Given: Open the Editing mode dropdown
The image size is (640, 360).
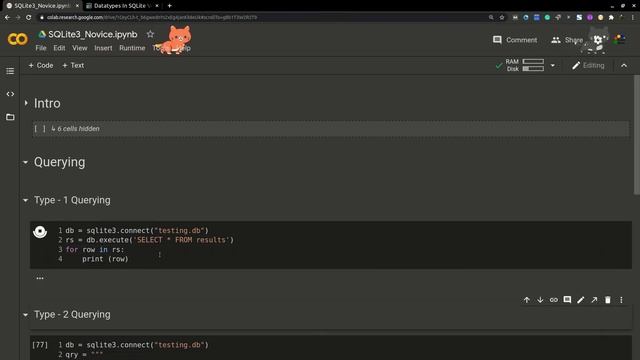Looking at the screenshot, I should coord(588,65).
